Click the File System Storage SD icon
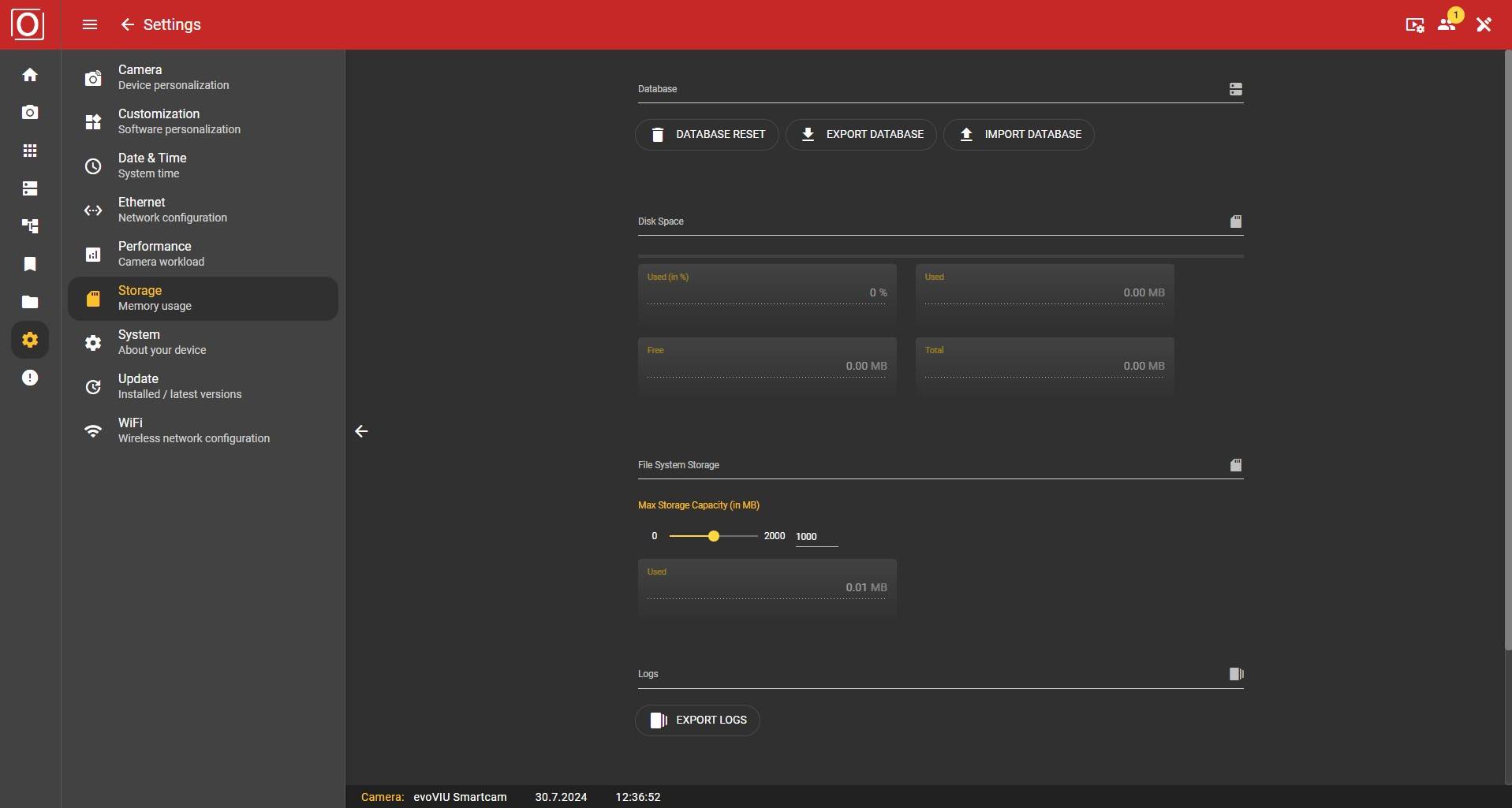The image size is (1512, 808). coord(1236,465)
